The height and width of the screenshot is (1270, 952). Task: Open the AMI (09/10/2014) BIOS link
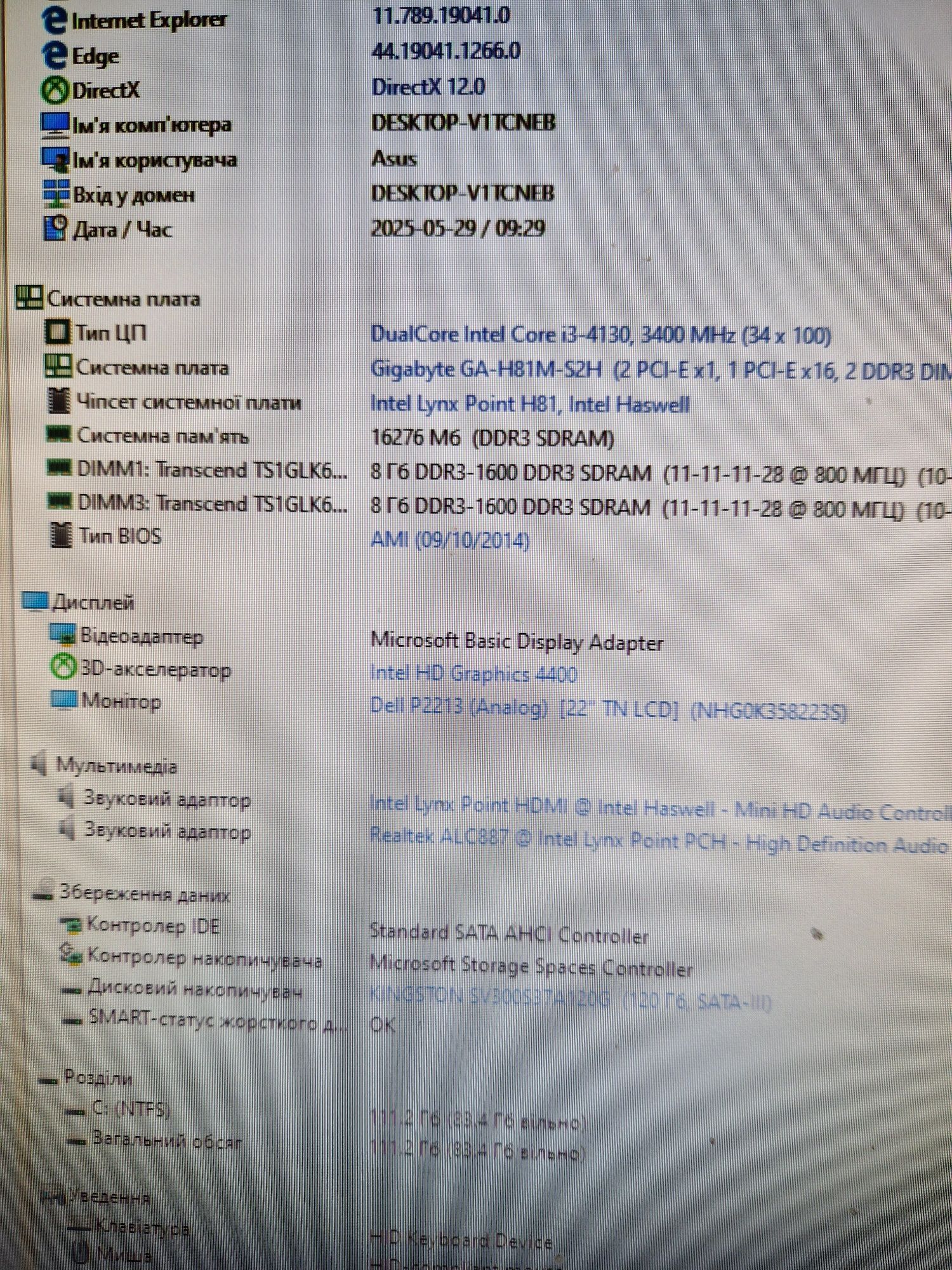point(450,540)
